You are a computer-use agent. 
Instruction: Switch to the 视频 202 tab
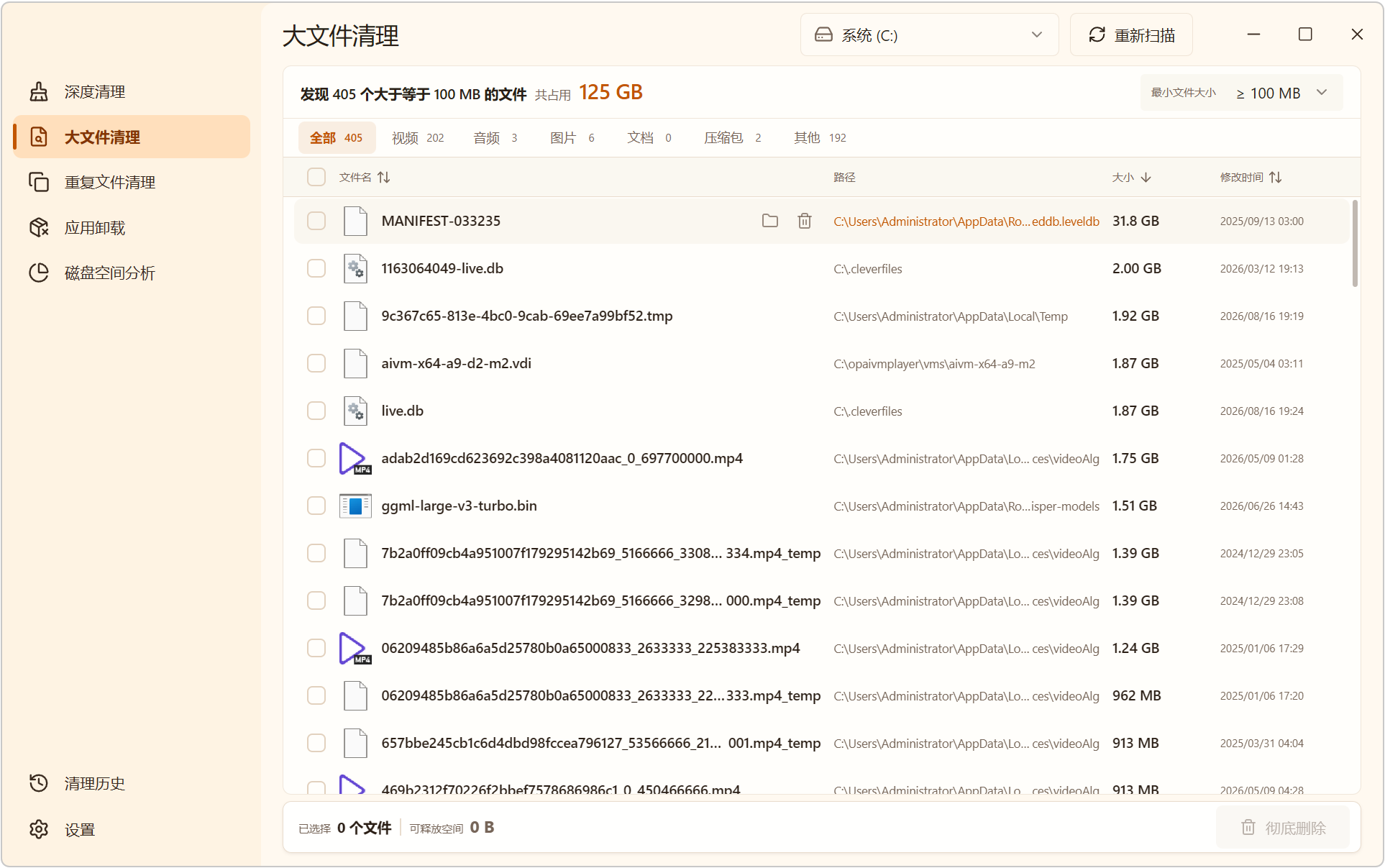418,137
